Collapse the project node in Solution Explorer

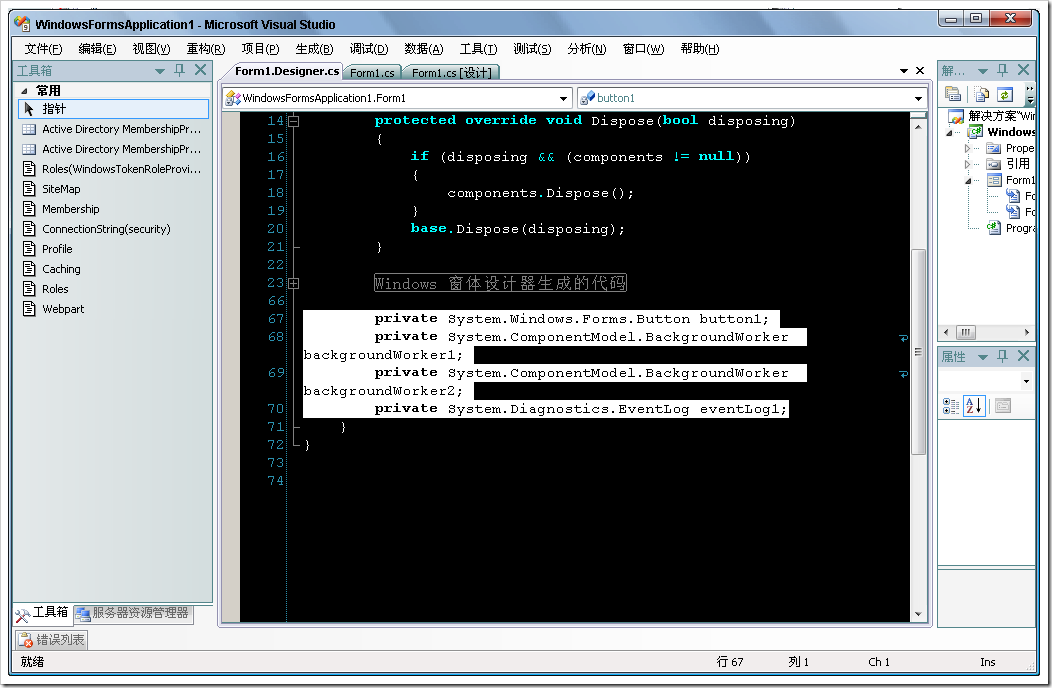[x=949, y=133]
